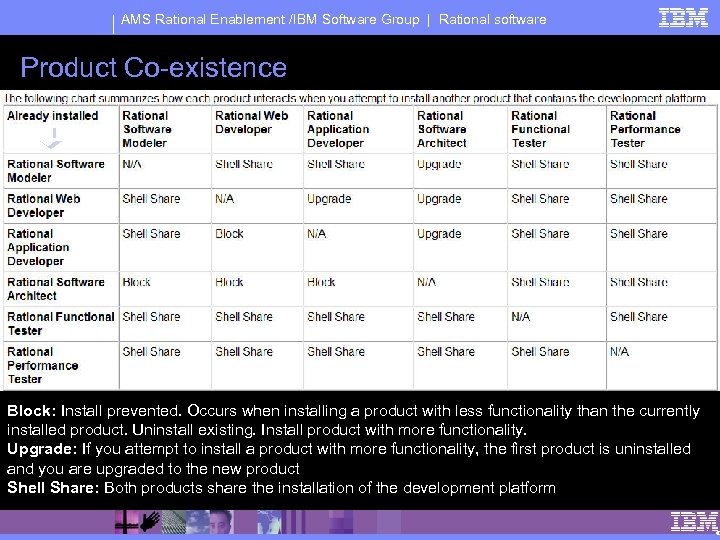
Task: Click the Rational software header text
Action: click(493, 19)
